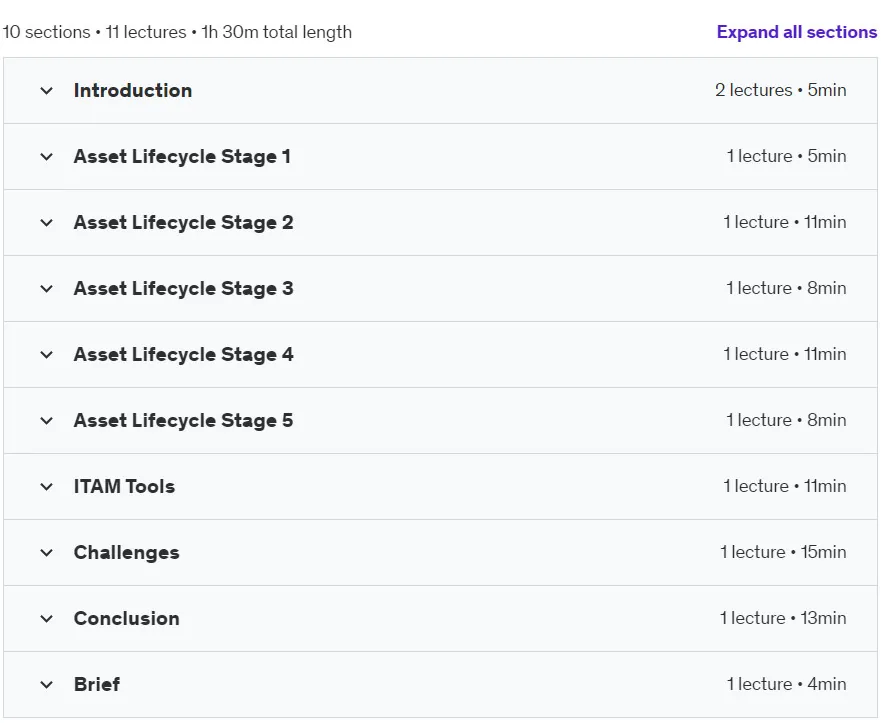Click the Challenges 15min lecture info
The image size is (881, 723).
tap(783, 552)
